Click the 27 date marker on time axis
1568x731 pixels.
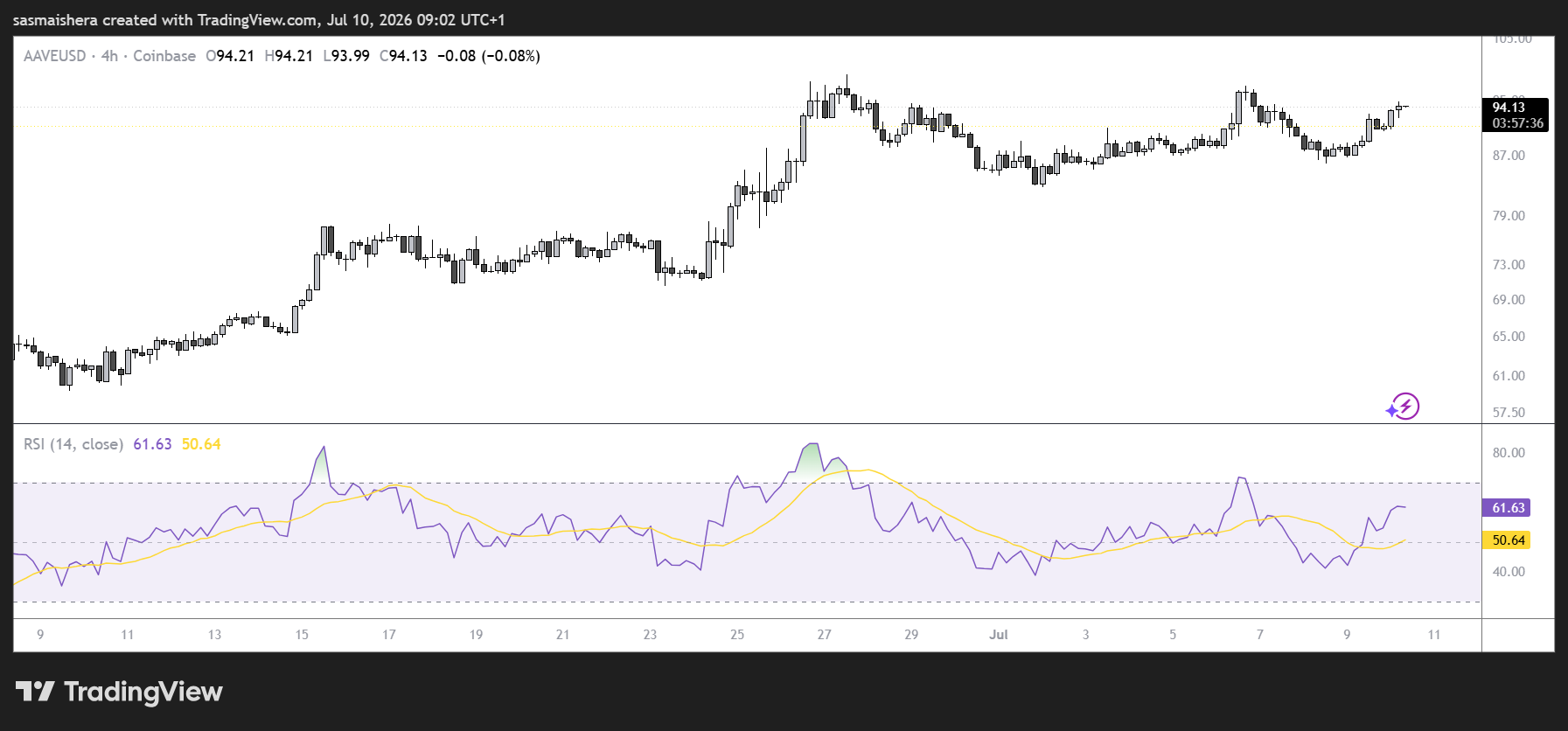(824, 635)
